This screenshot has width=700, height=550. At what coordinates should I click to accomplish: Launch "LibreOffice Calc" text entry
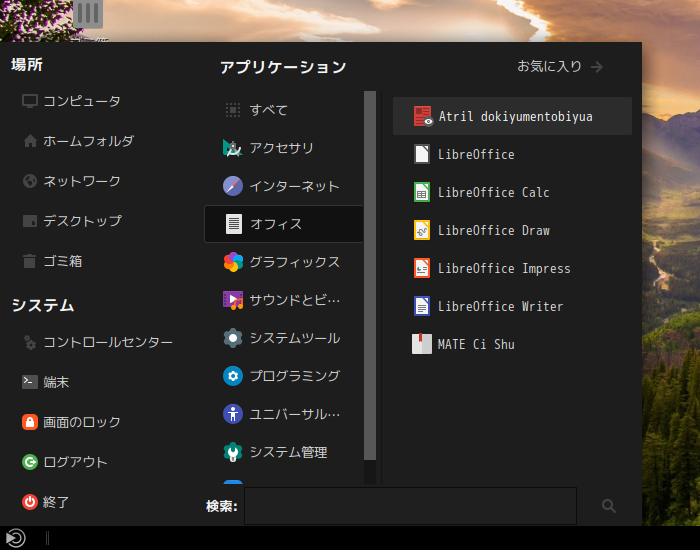click(493, 192)
